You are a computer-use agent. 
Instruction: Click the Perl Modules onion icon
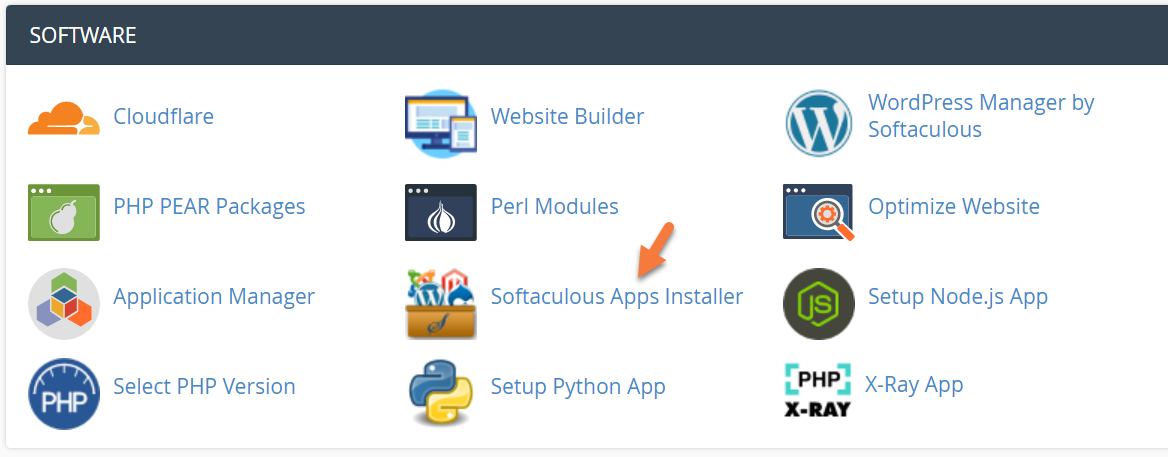[x=441, y=212]
